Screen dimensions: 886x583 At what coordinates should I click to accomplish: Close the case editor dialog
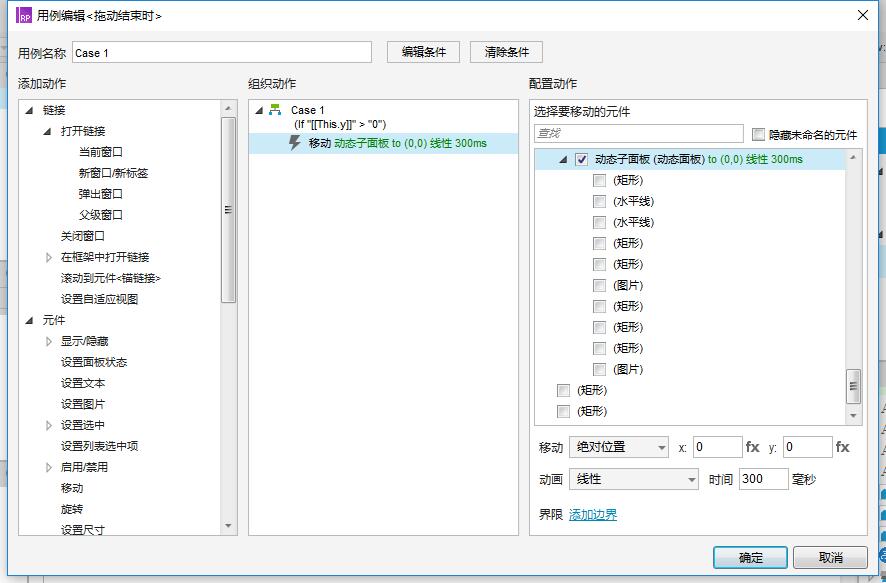[x=863, y=15]
